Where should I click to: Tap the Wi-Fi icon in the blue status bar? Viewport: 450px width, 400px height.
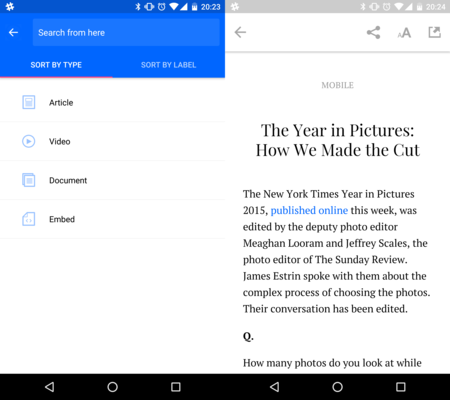pos(174,7)
